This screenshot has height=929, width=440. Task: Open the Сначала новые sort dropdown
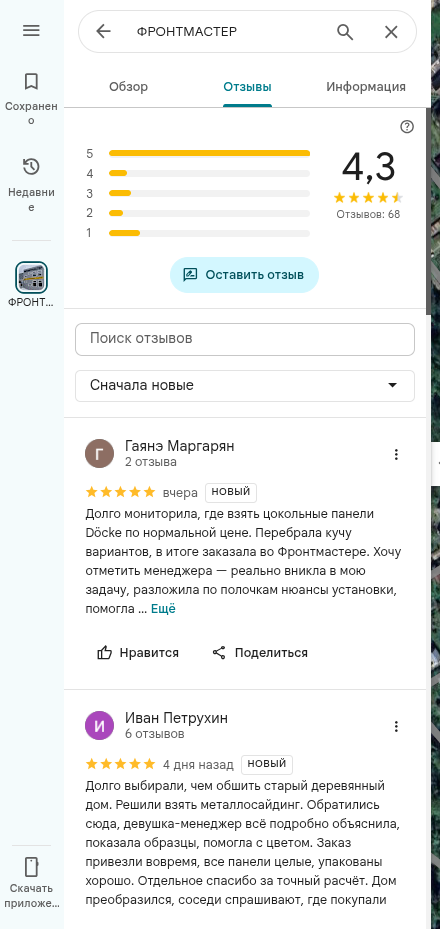(x=245, y=386)
